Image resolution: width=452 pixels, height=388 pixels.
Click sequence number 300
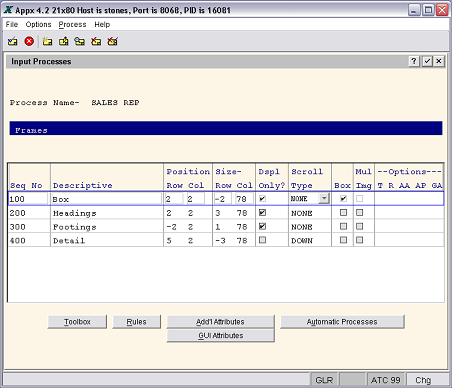(17, 227)
